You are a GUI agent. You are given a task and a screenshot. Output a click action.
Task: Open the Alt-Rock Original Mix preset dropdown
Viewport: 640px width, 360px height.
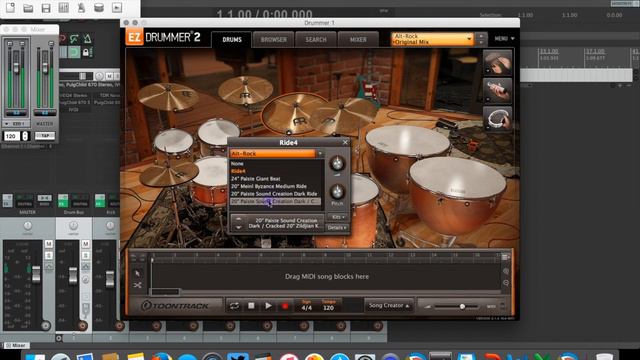point(432,39)
